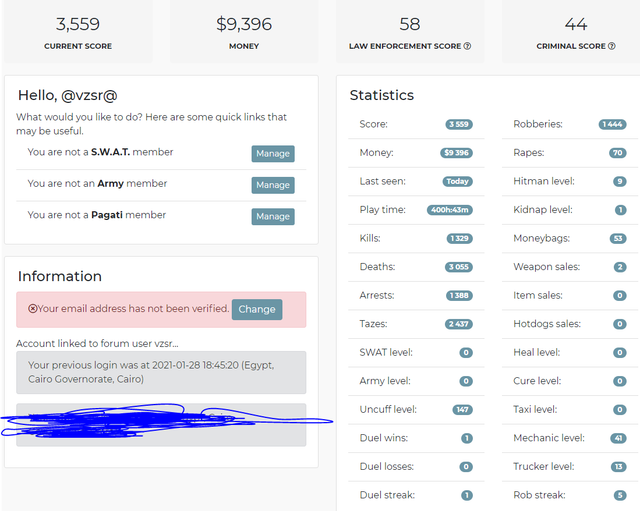The width and height of the screenshot is (640, 511).
Task: Open the Army membership Manage button
Action: pos(273,185)
